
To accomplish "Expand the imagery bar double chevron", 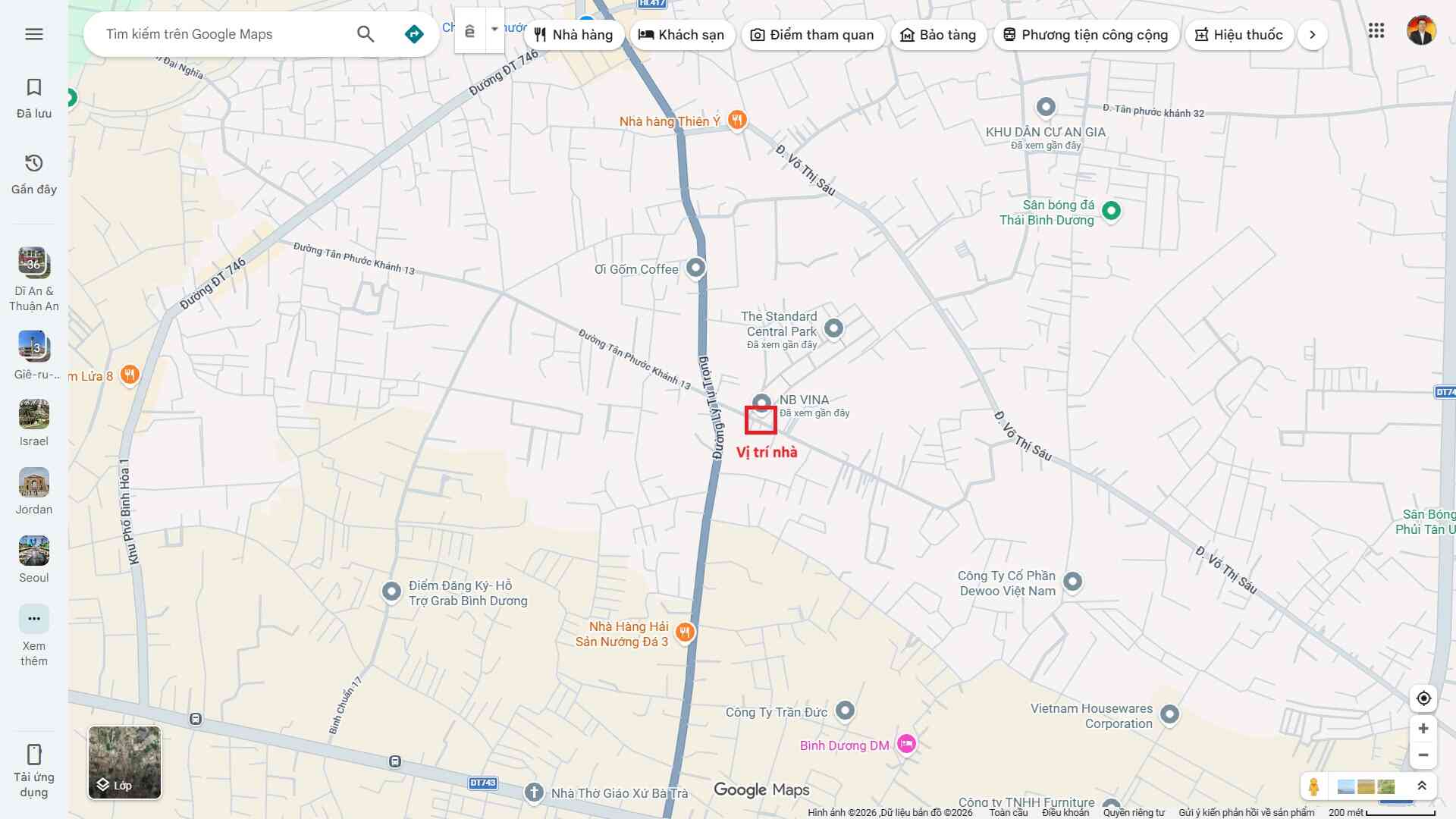I will (1422, 786).
